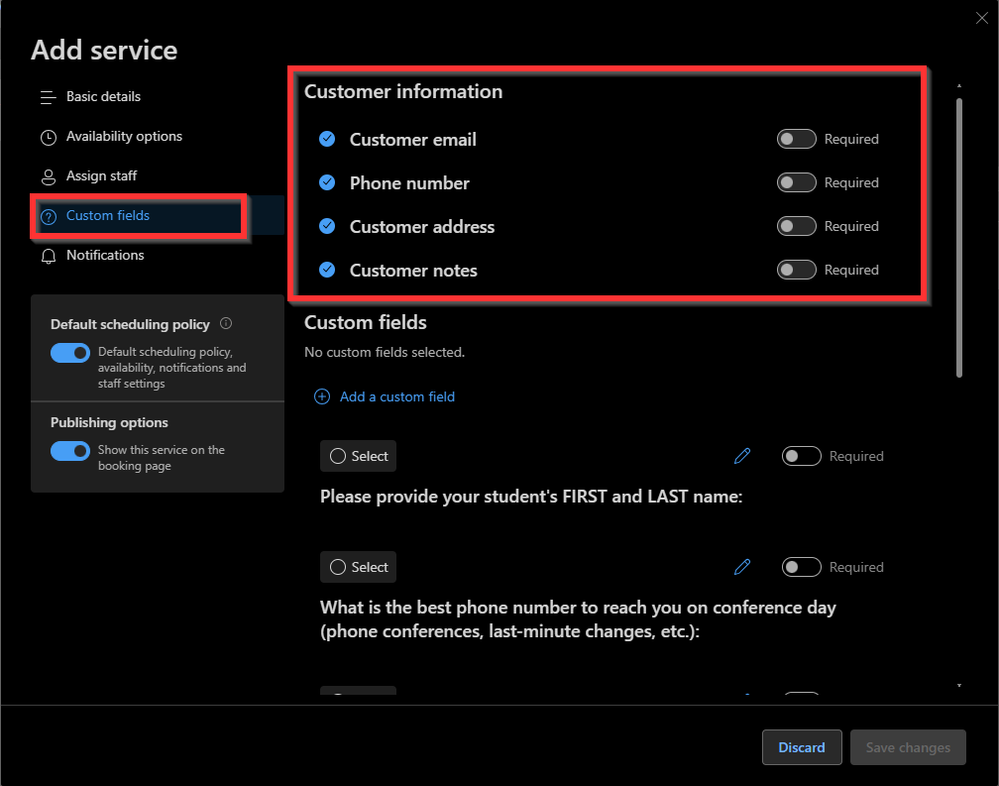Click the vertical scrollbar in fields panel
Viewport: 999px width, 786px height.
pyautogui.click(x=959, y=237)
